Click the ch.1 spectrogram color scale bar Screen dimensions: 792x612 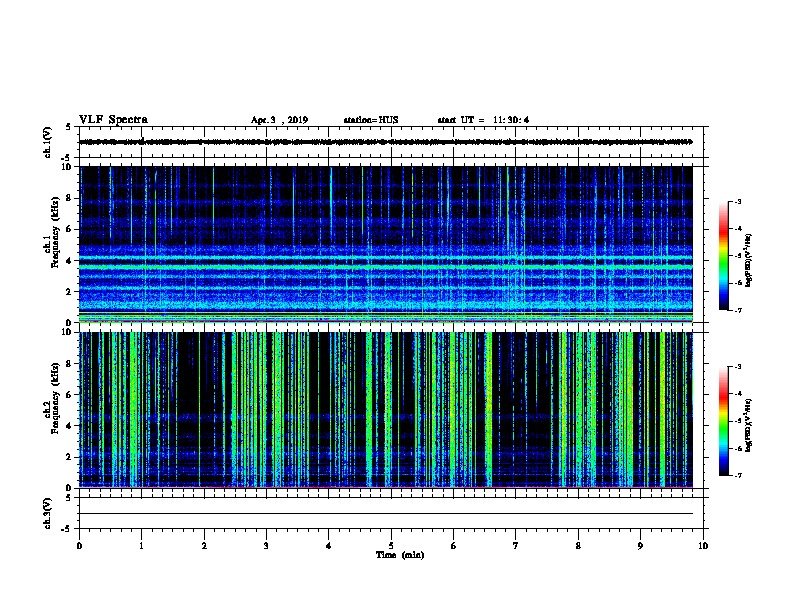pos(724,256)
